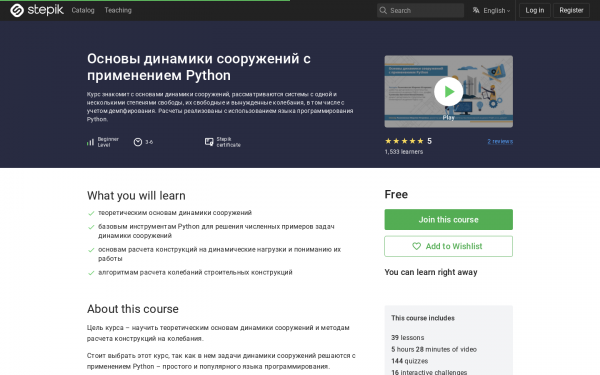The image size is (600, 375).
Task: Click the 'Beginner Level' label
Action: point(108,142)
